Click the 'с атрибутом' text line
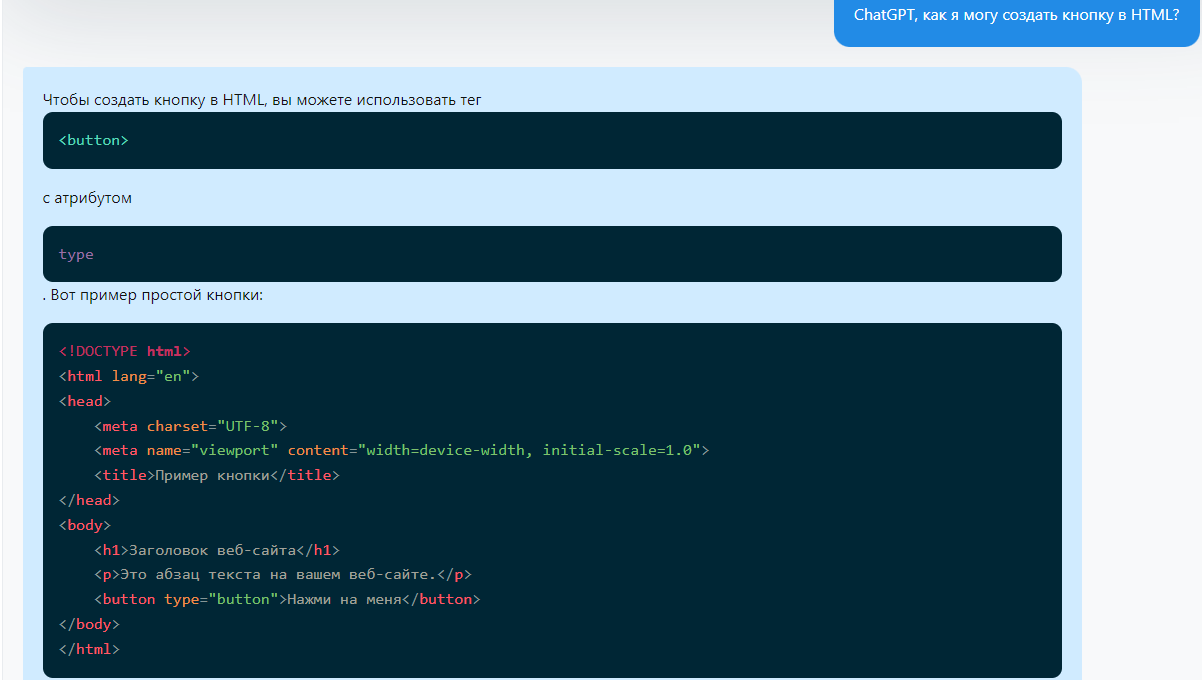1202x680 pixels. 87,198
